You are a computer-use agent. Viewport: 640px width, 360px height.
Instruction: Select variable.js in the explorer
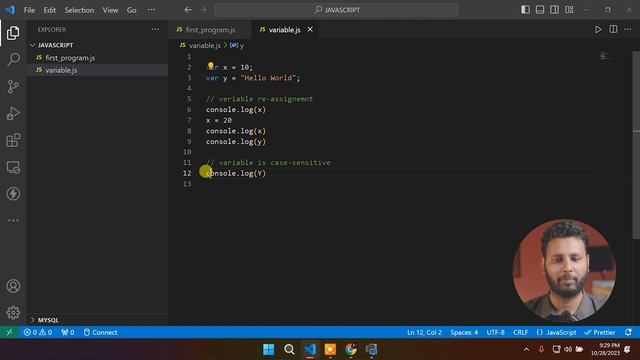point(98,70)
